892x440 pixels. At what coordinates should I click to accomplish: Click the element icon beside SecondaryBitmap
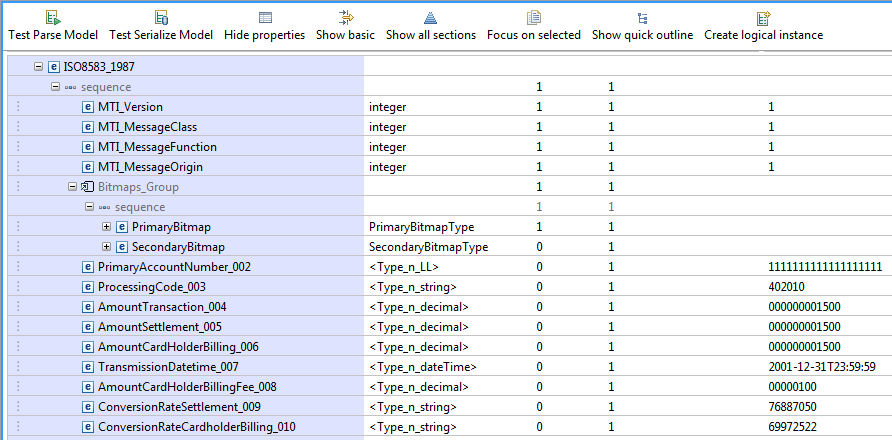point(122,247)
